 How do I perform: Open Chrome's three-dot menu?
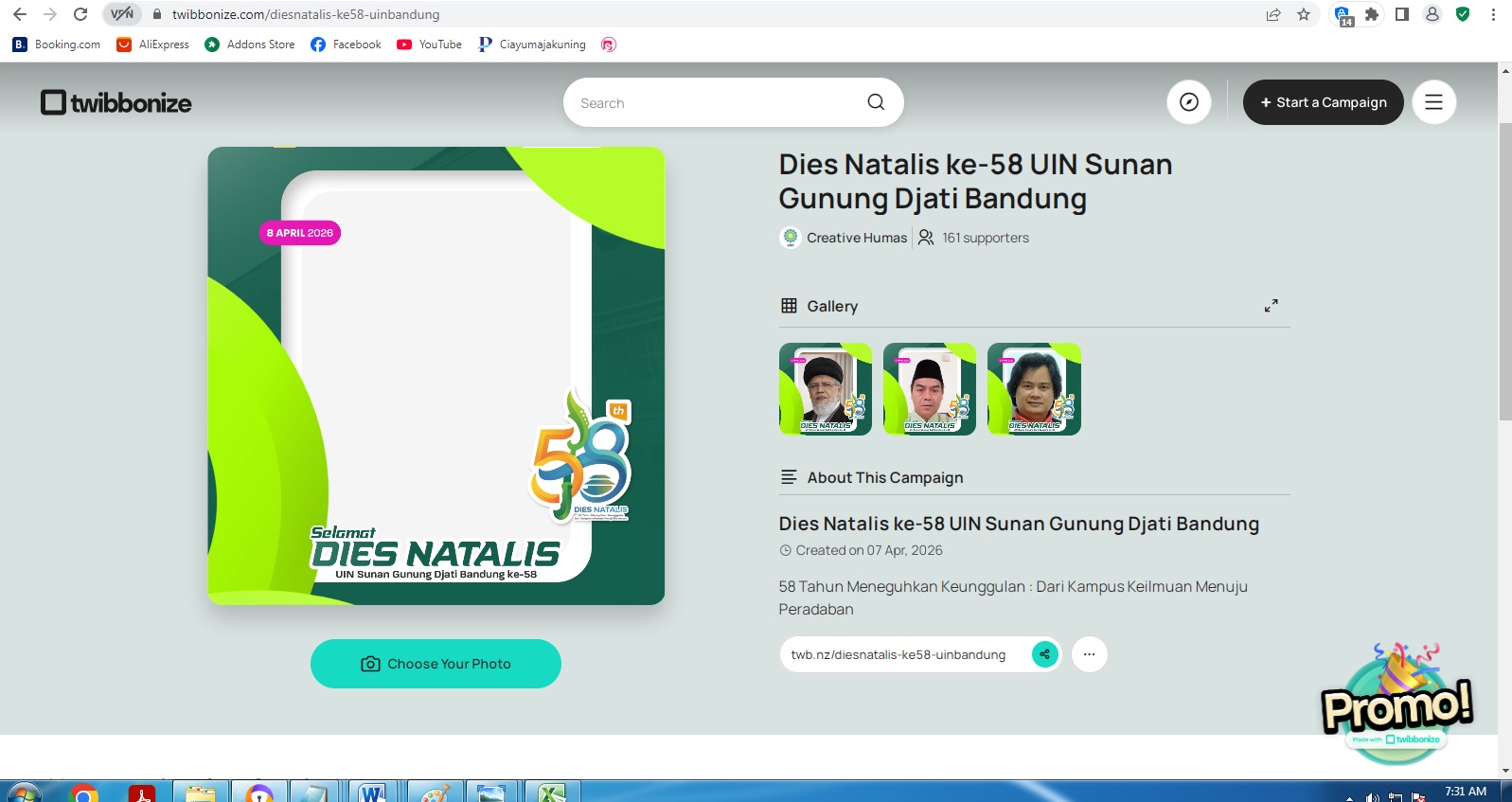tap(1493, 14)
